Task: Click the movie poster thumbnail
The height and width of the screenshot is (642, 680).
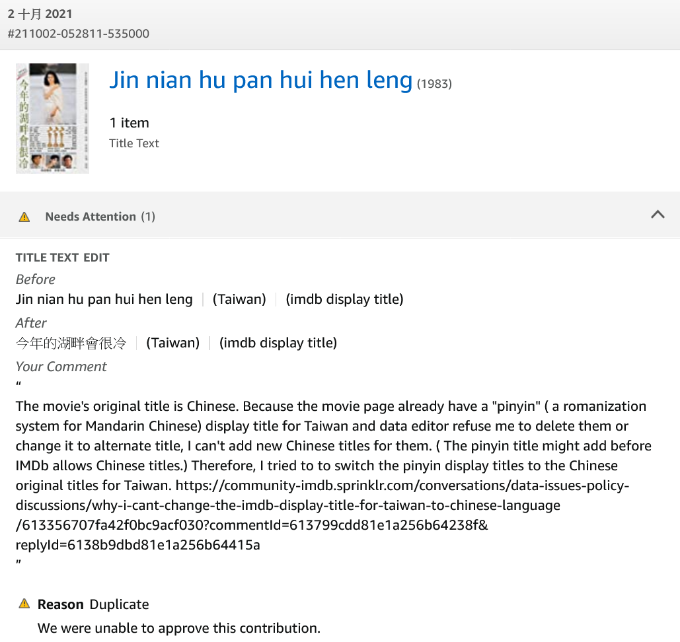Action: tap(52, 118)
